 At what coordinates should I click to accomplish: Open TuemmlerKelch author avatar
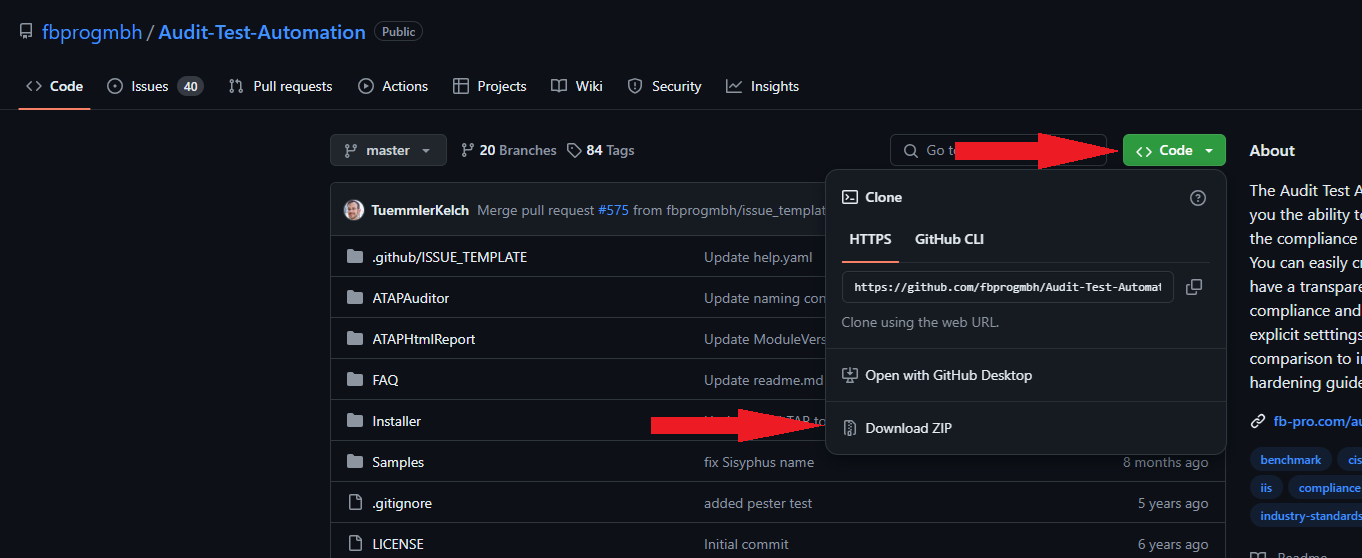click(354, 210)
